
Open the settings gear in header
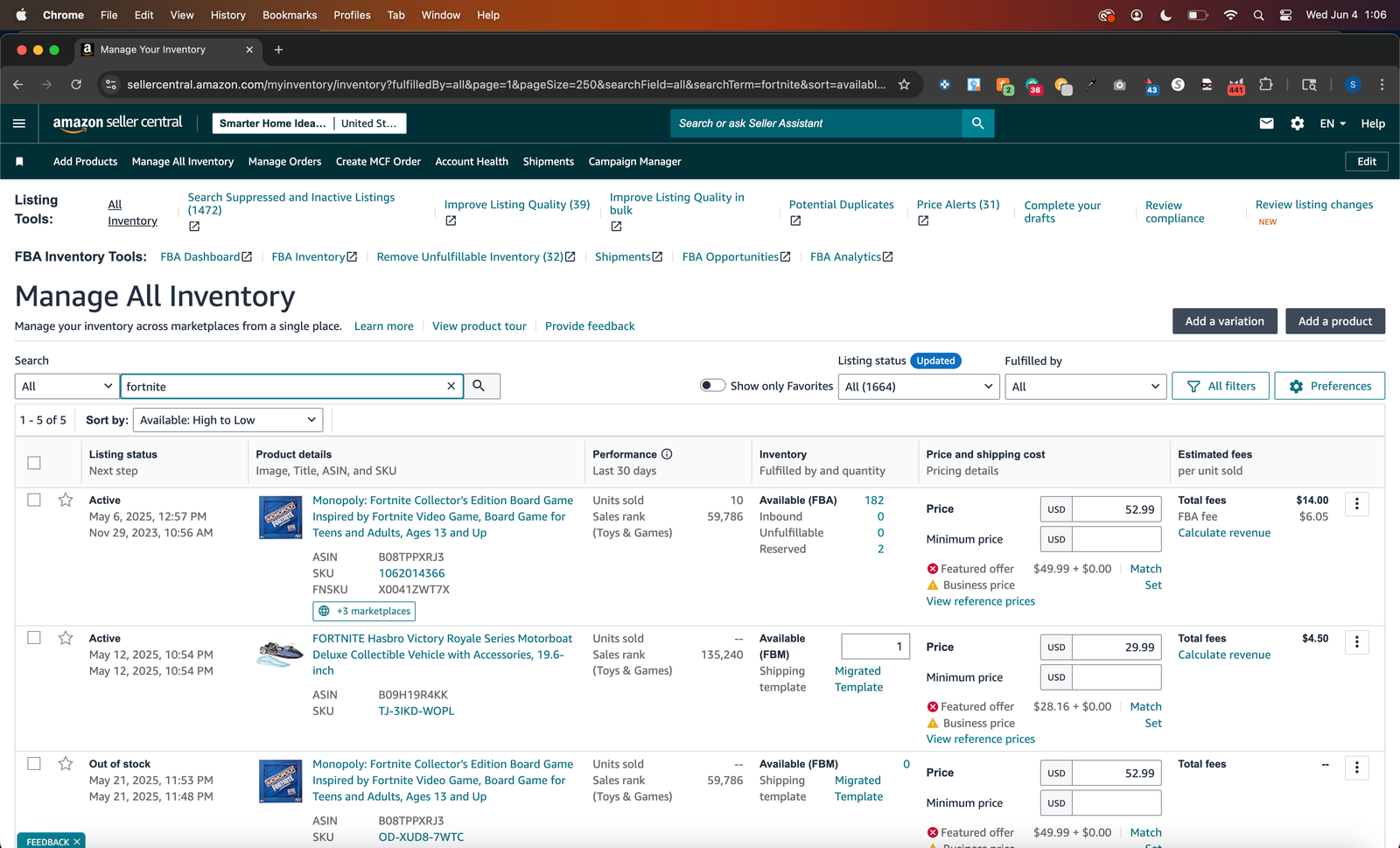1298,123
